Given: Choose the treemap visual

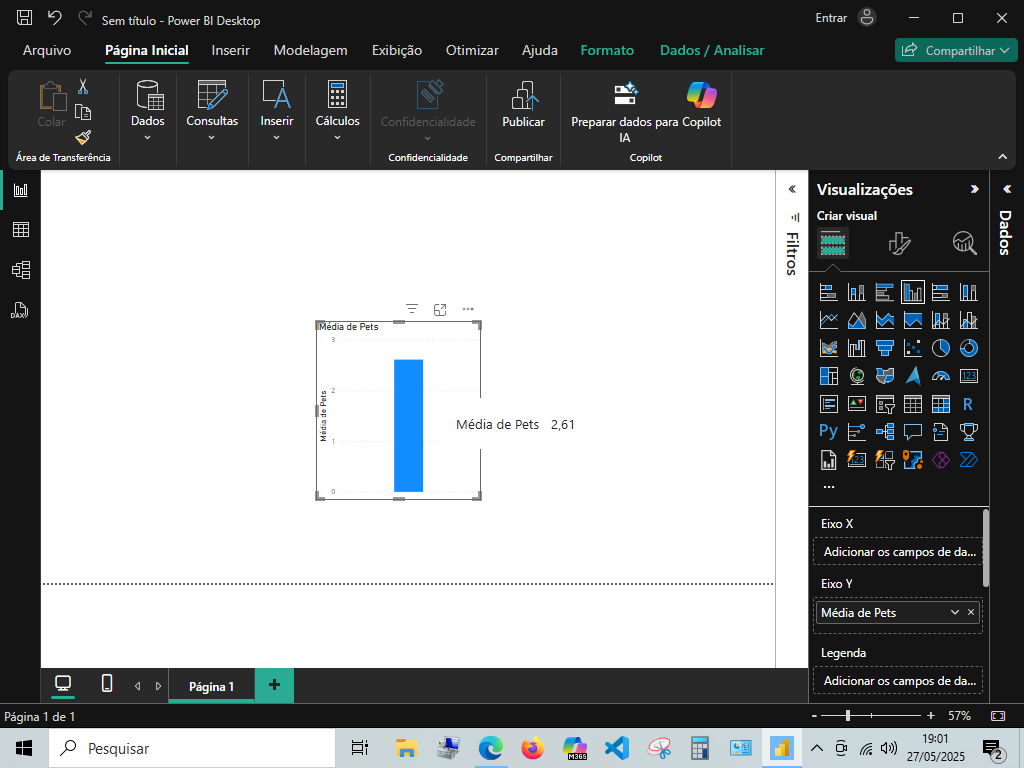Looking at the screenshot, I should 829,376.
